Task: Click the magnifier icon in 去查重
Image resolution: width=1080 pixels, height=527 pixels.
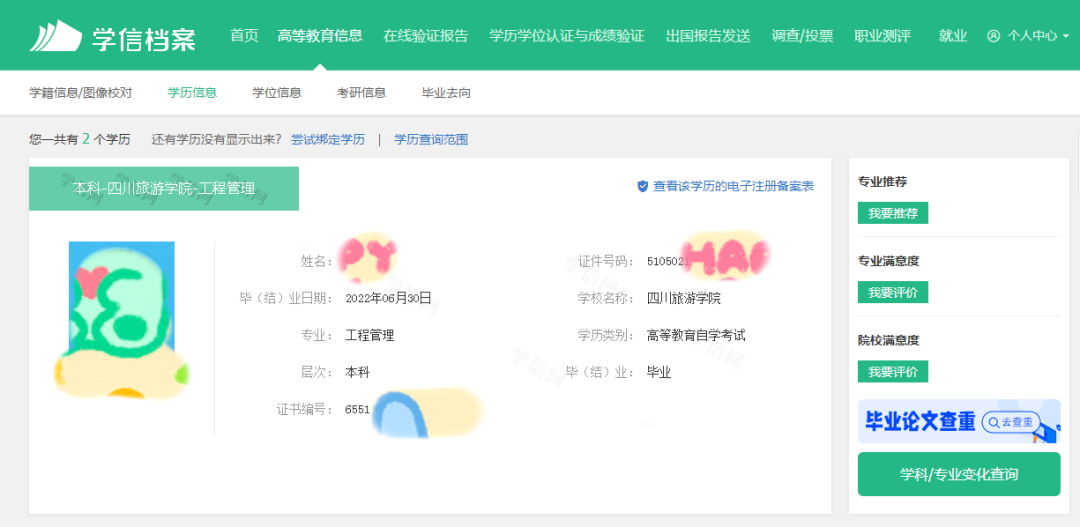Action: pos(994,422)
